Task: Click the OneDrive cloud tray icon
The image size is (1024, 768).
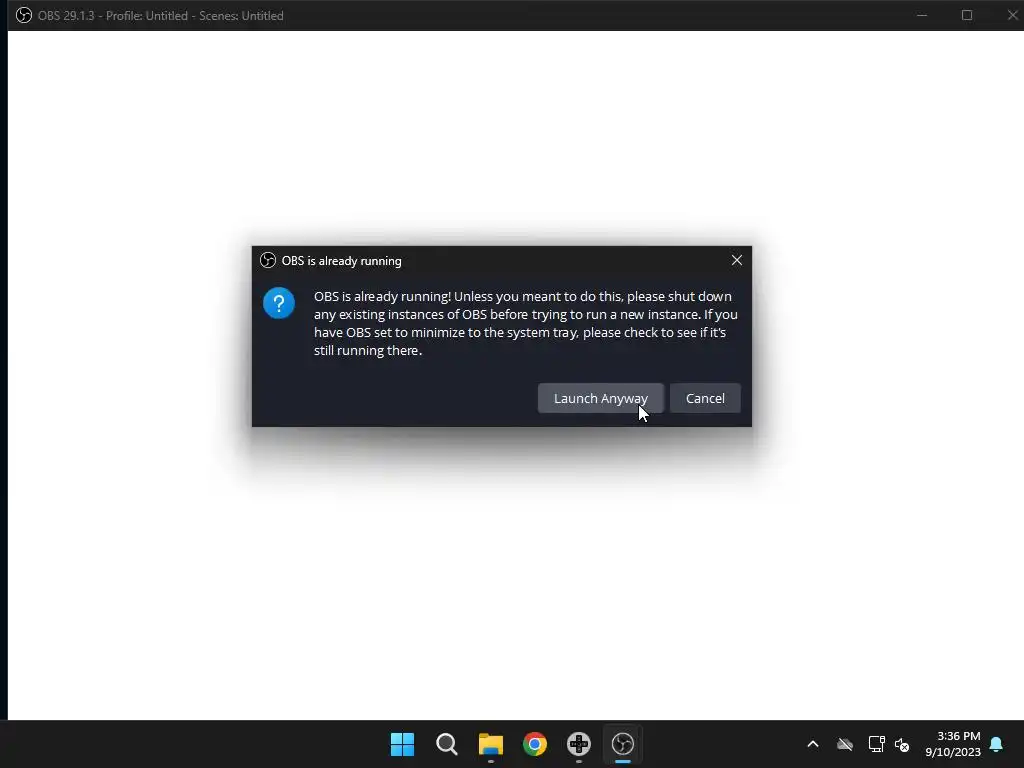Action: [845, 744]
